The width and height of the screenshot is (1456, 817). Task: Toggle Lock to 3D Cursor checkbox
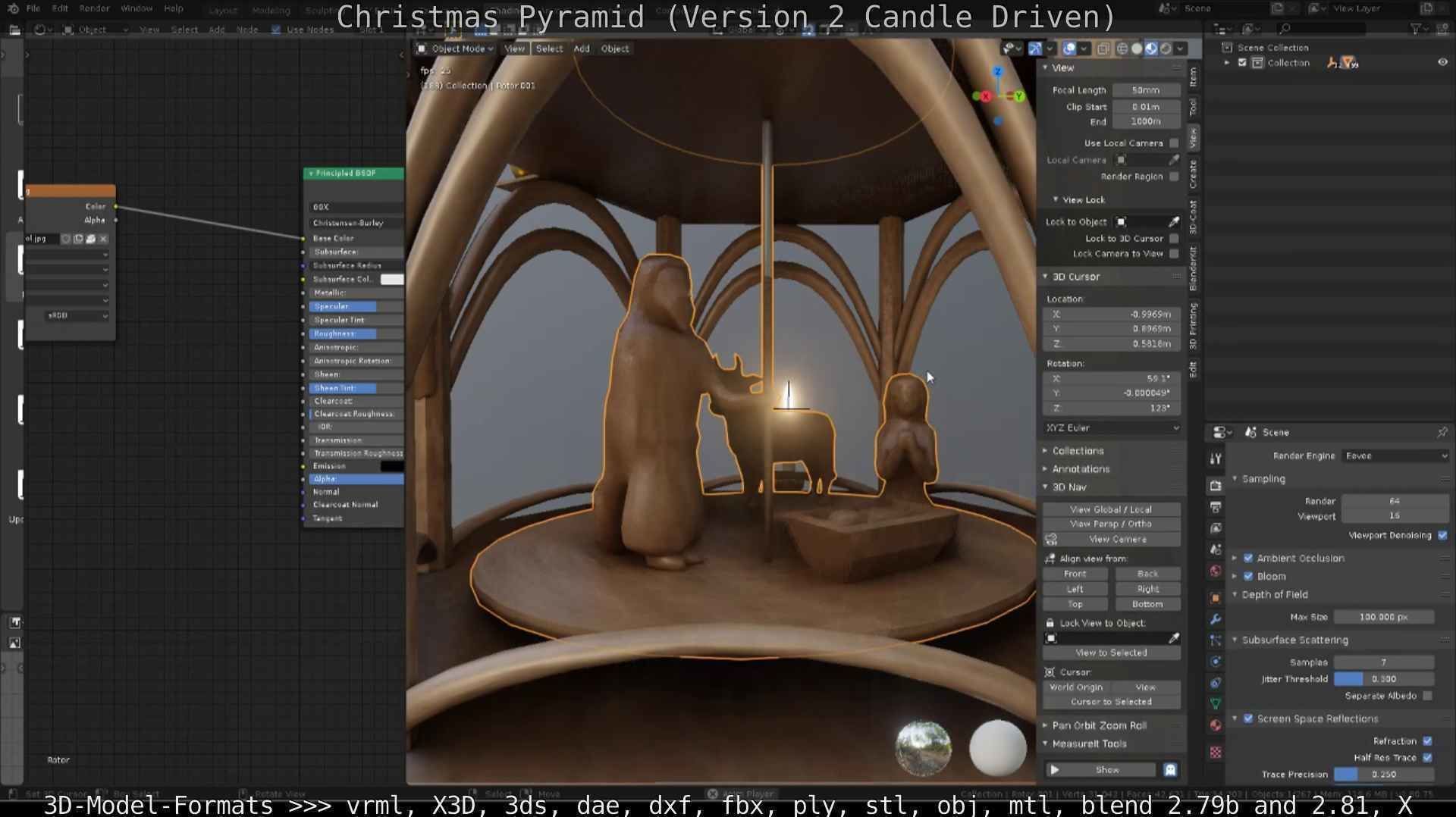1174,239
